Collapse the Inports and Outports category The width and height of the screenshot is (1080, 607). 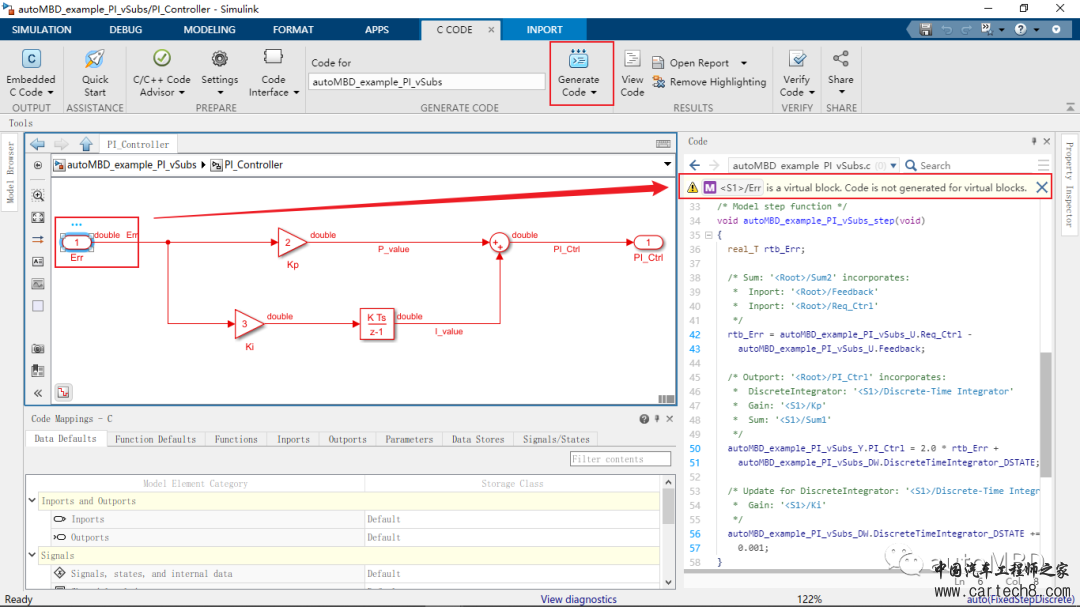(x=32, y=501)
